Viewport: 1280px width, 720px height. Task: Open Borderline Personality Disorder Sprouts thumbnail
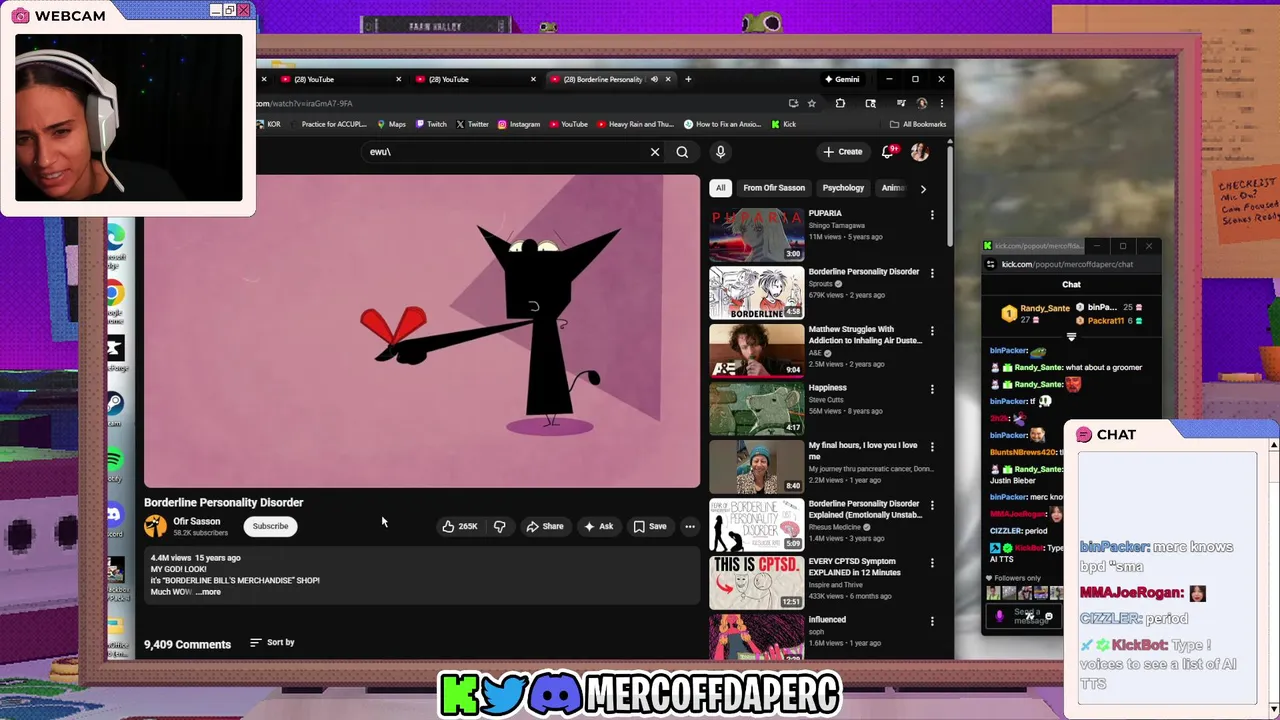pyautogui.click(x=756, y=292)
